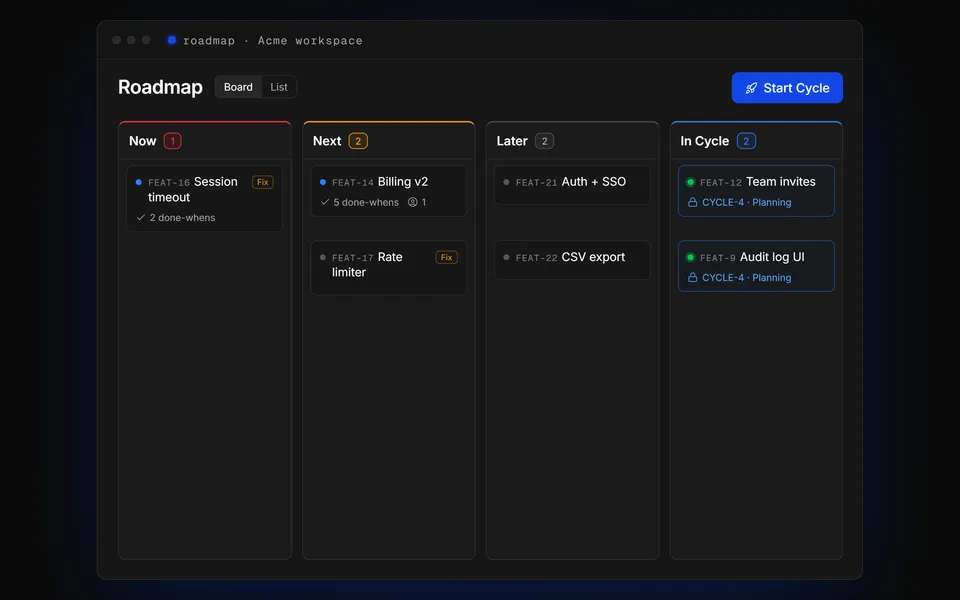960x600 pixels.
Task: Start a new cycle with Start Cycle
Action: click(x=787, y=88)
